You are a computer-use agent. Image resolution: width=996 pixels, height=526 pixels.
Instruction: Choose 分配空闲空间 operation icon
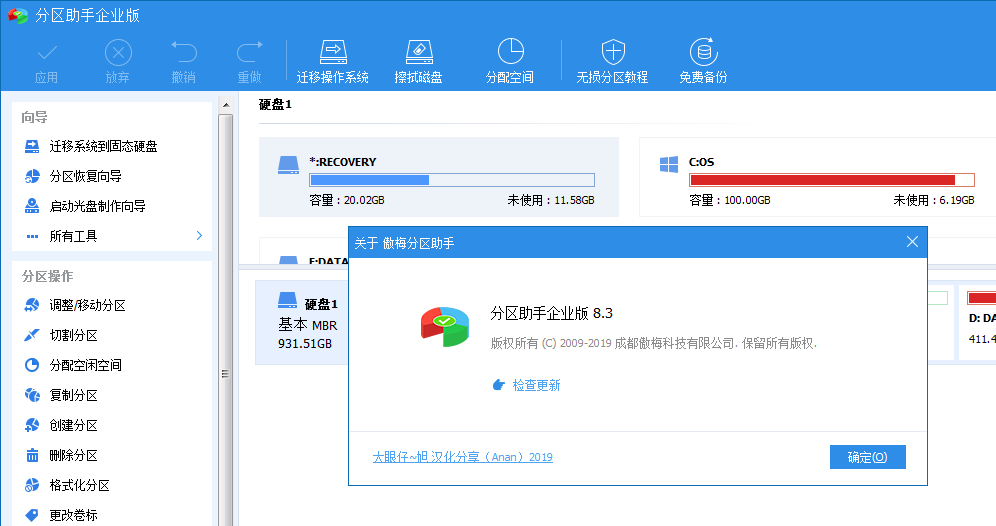32,365
